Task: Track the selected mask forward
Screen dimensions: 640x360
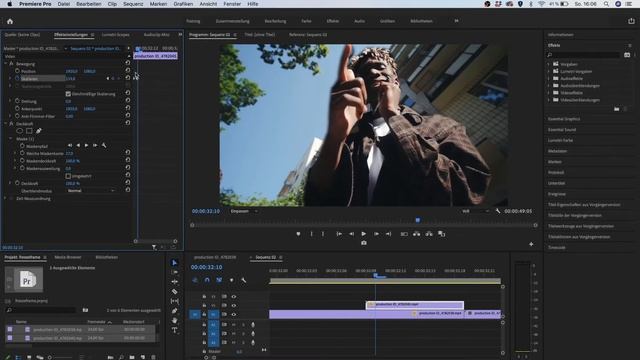Action: (87, 145)
